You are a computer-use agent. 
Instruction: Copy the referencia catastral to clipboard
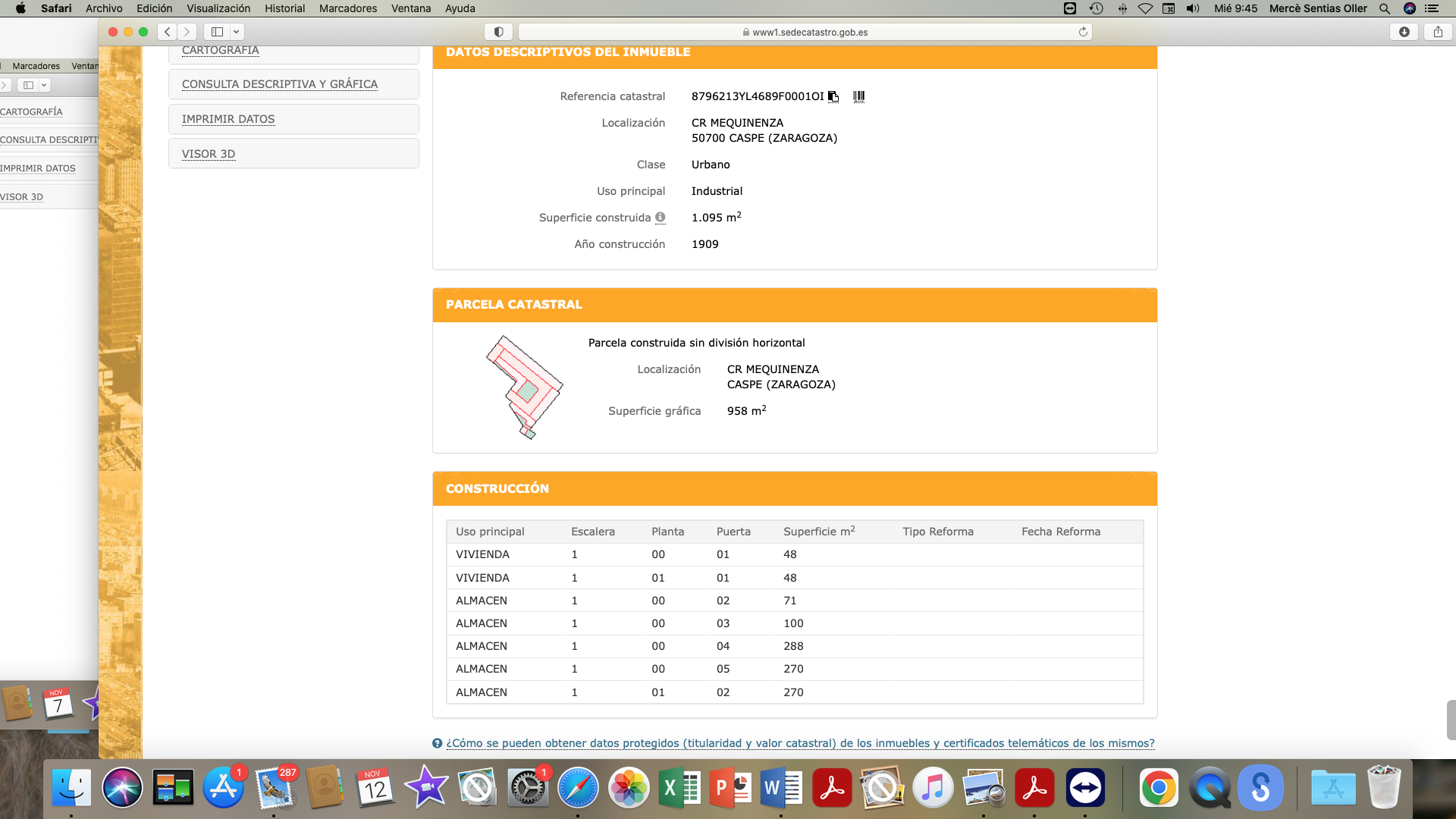pos(833,96)
